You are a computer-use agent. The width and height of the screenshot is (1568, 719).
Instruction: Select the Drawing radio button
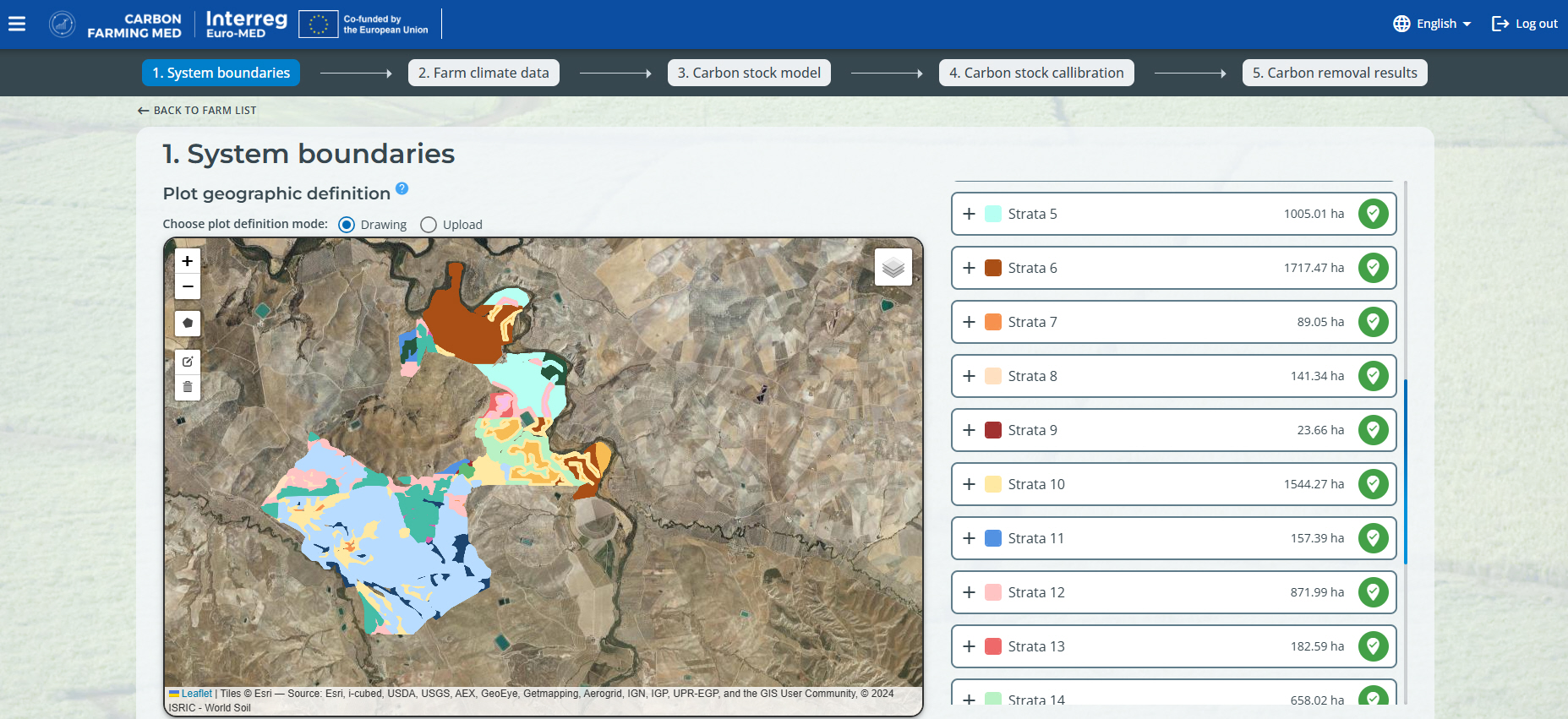point(347,225)
